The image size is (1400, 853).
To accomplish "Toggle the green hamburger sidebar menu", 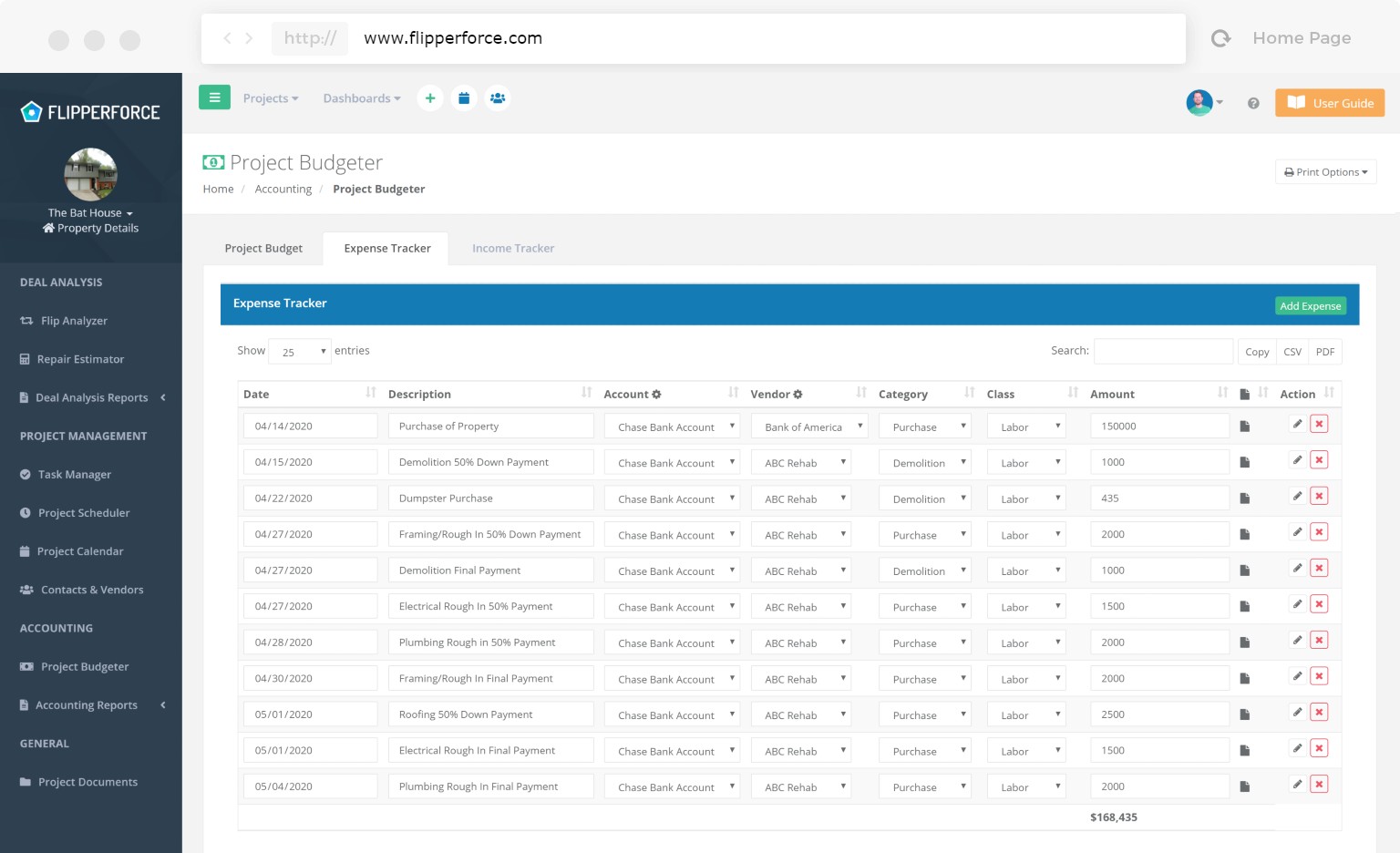I will (x=214, y=97).
